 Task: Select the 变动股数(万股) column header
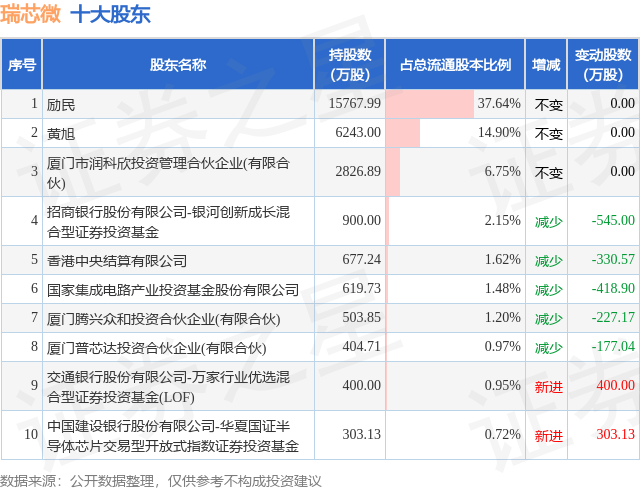(x=603, y=65)
